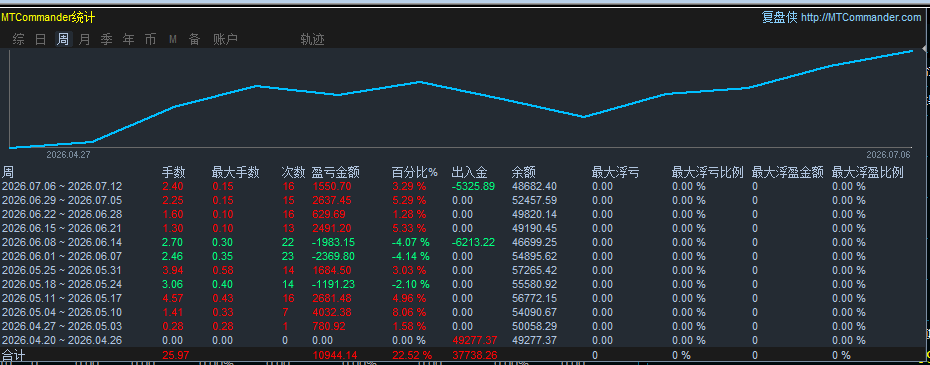This screenshot has height=365, width=930.
Task: Click the 2026.04.27 chart date marker
Action: point(68,154)
